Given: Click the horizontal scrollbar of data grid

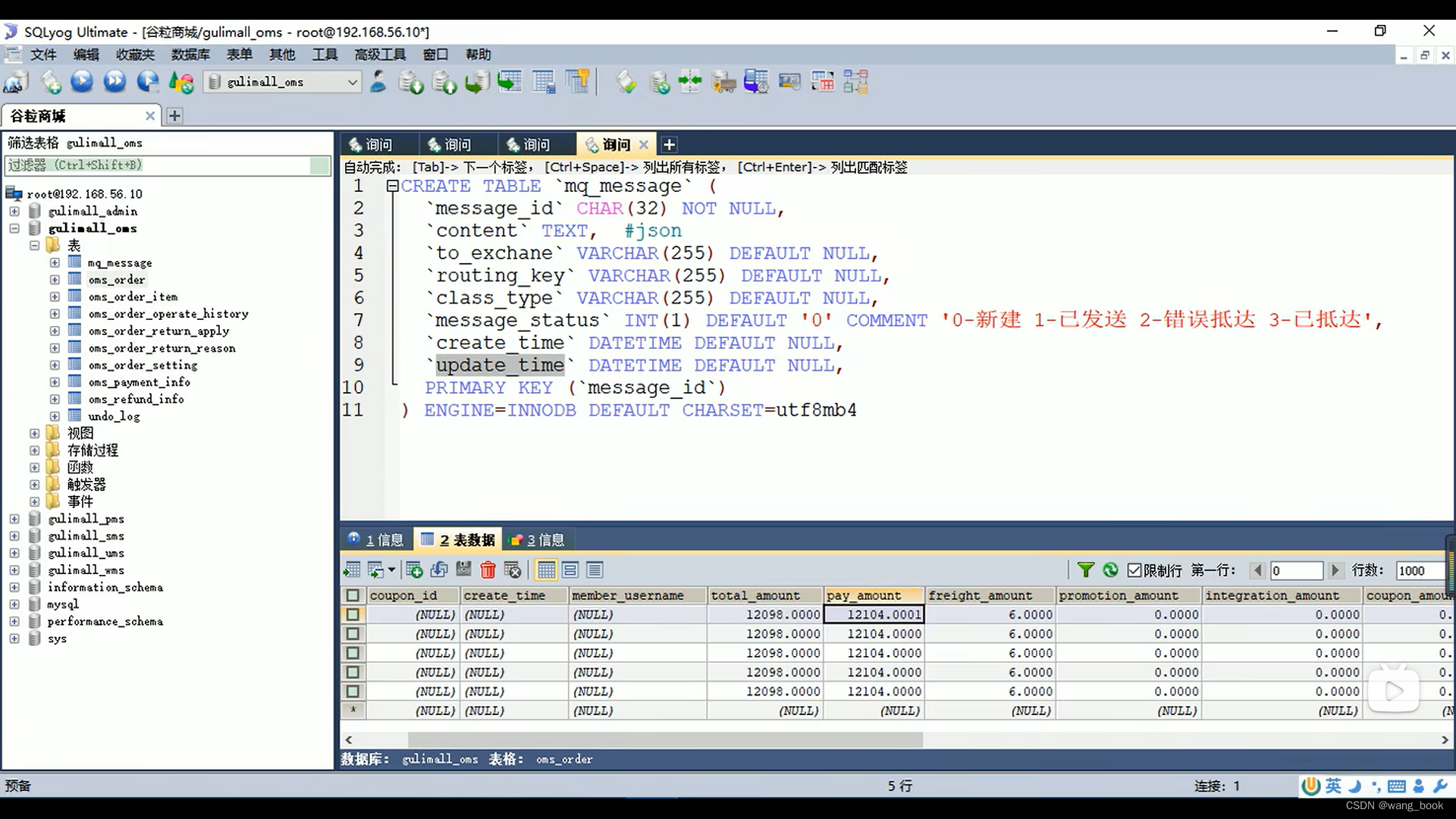Looking at the screenshot, I should point(665,739).
